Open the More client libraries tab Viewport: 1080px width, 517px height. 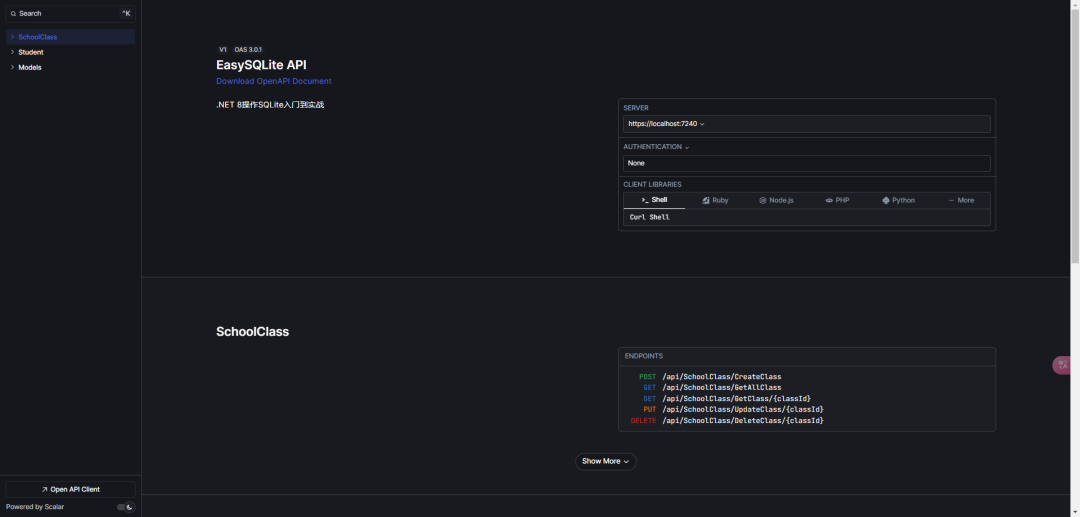point(962,200)
